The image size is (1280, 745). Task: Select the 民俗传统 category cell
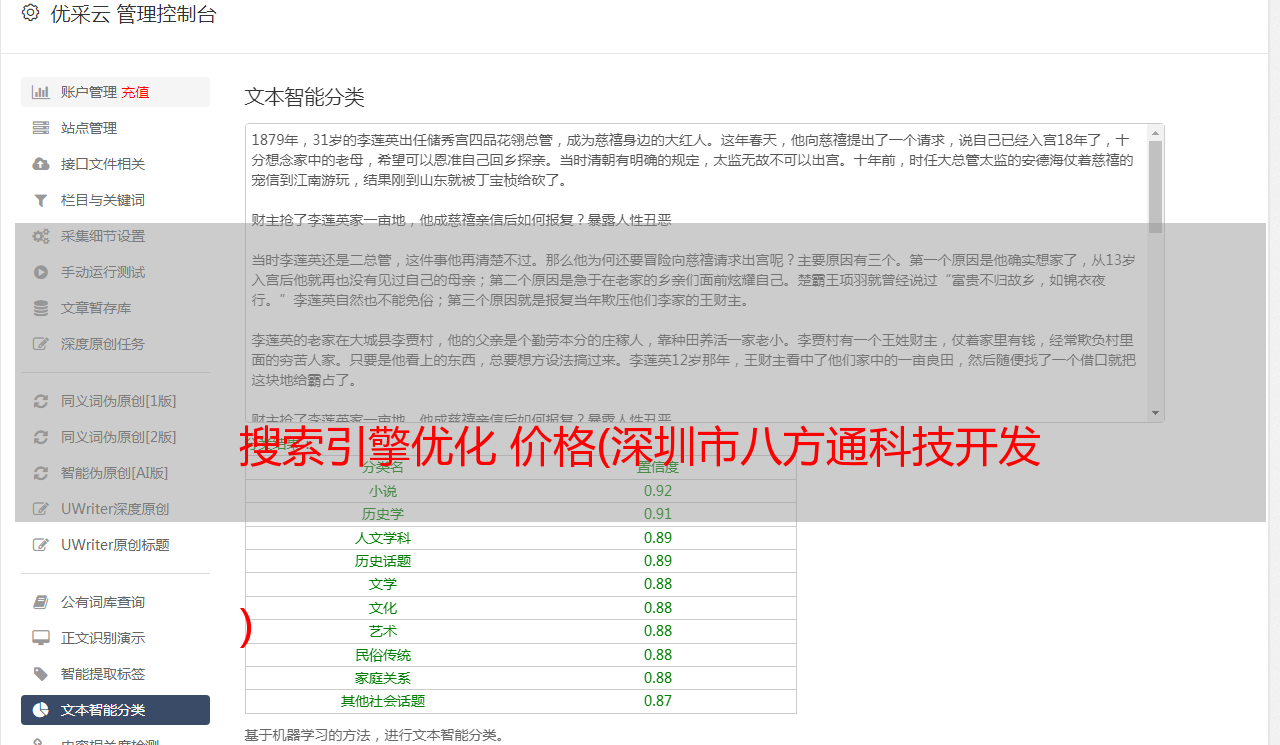coord(383,655)
